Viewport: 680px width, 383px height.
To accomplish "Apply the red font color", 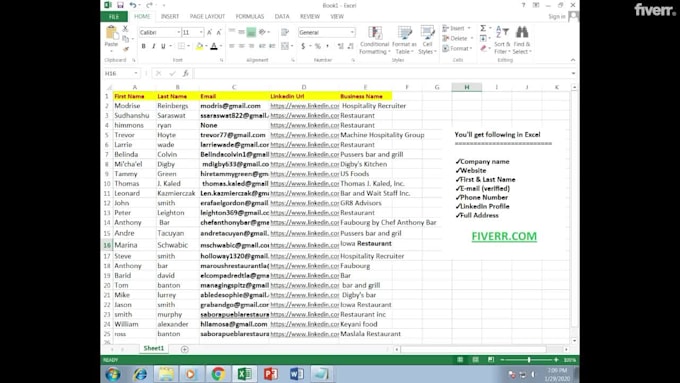I will [x=214, y=46].
